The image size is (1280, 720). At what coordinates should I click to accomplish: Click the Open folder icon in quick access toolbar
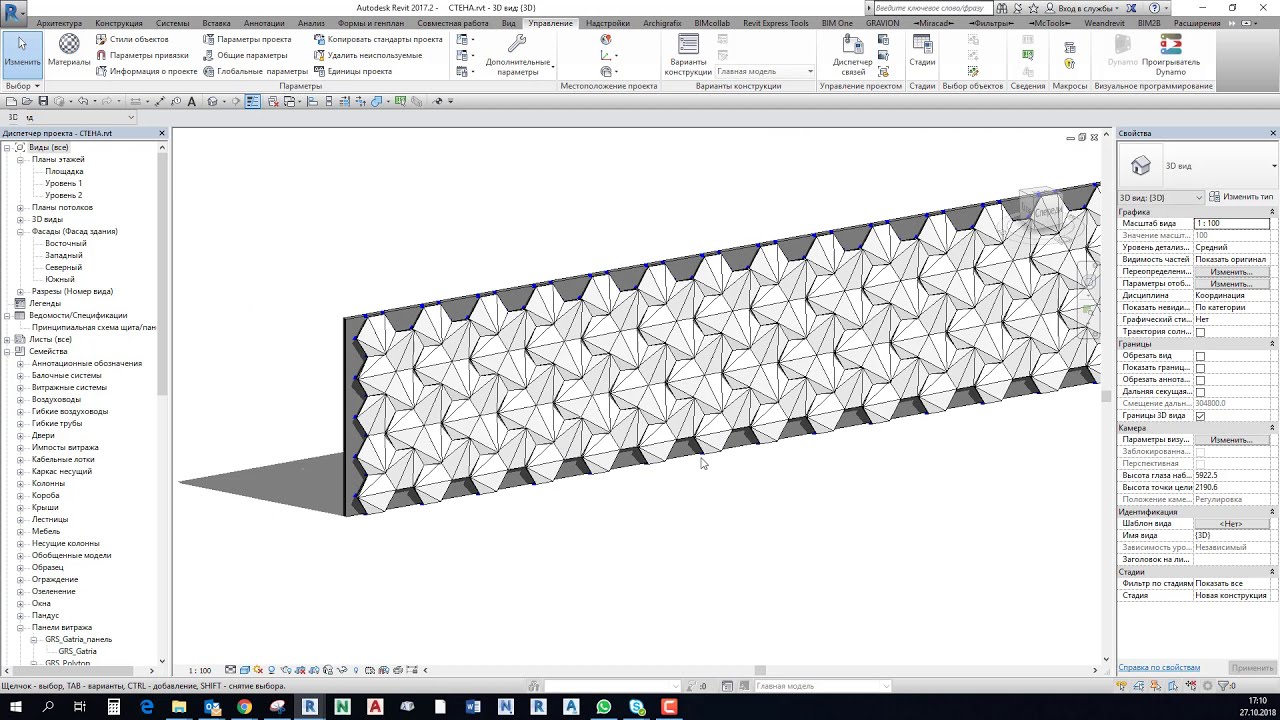[x=26, y=101]
